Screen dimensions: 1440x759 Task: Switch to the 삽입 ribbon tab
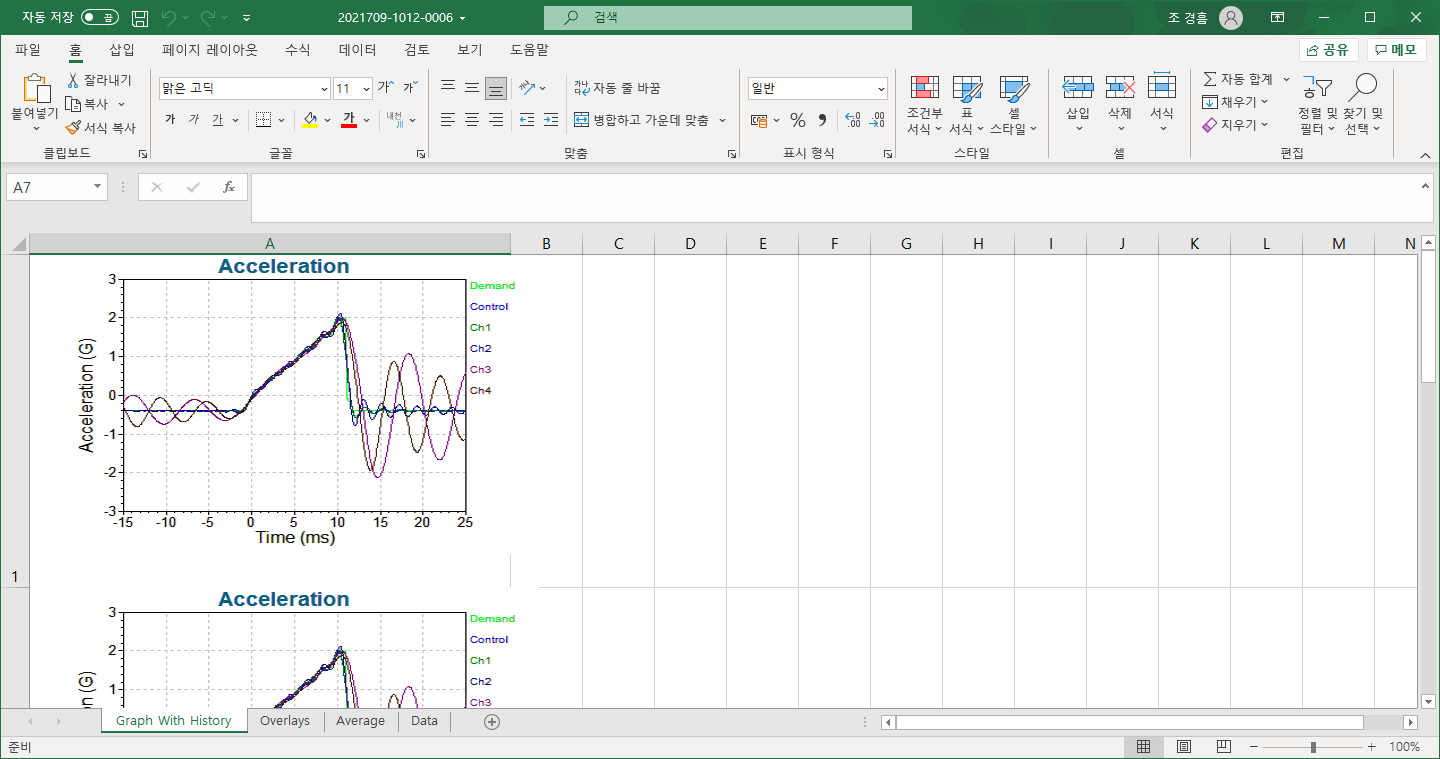(122, 50)
